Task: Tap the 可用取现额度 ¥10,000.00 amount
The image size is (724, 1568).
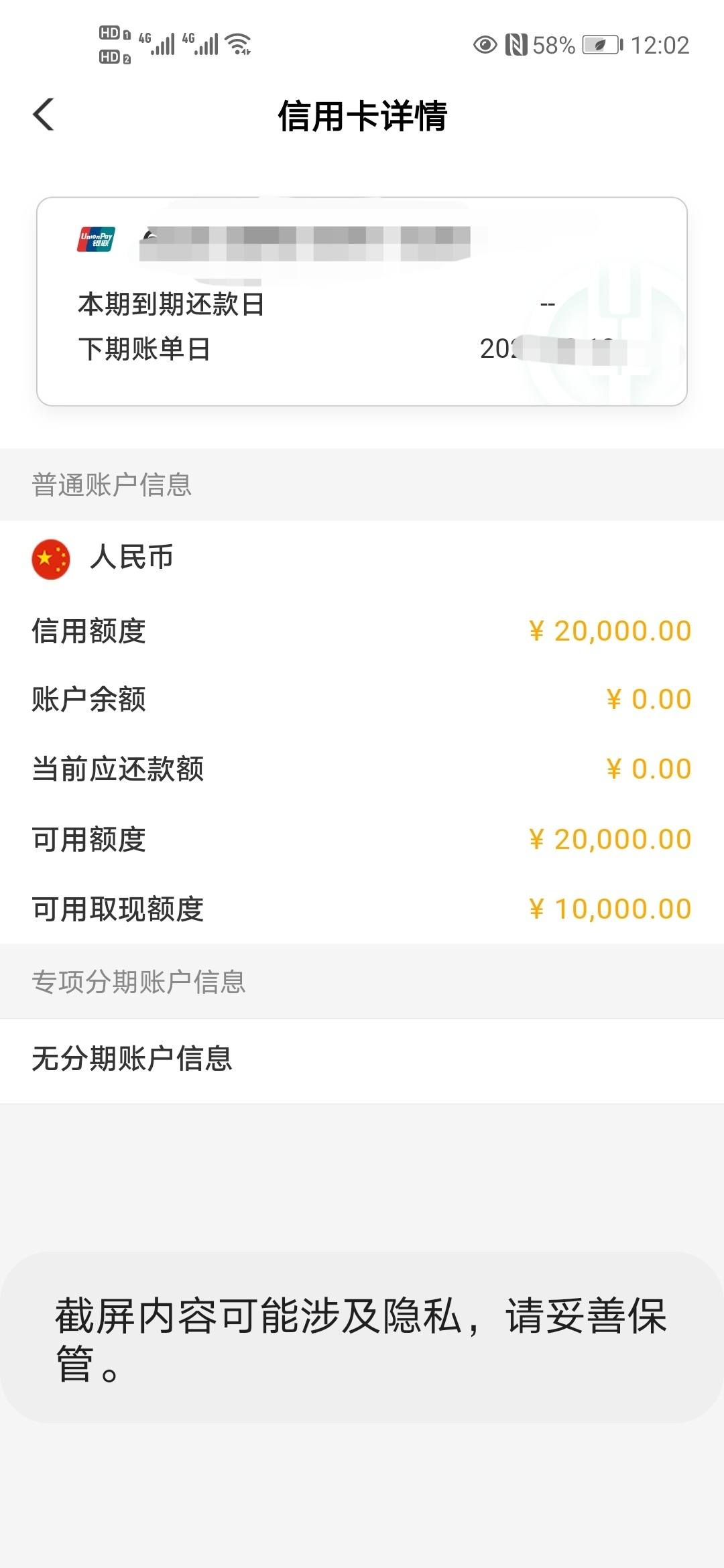Action: pyautogui.click(x=610, y=909)
